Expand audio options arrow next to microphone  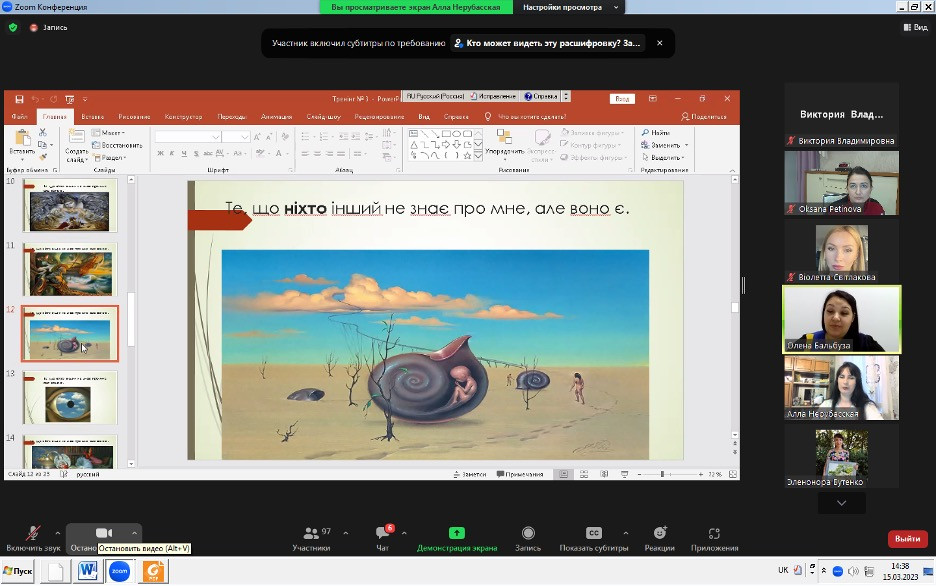click(x=57, y=533)
